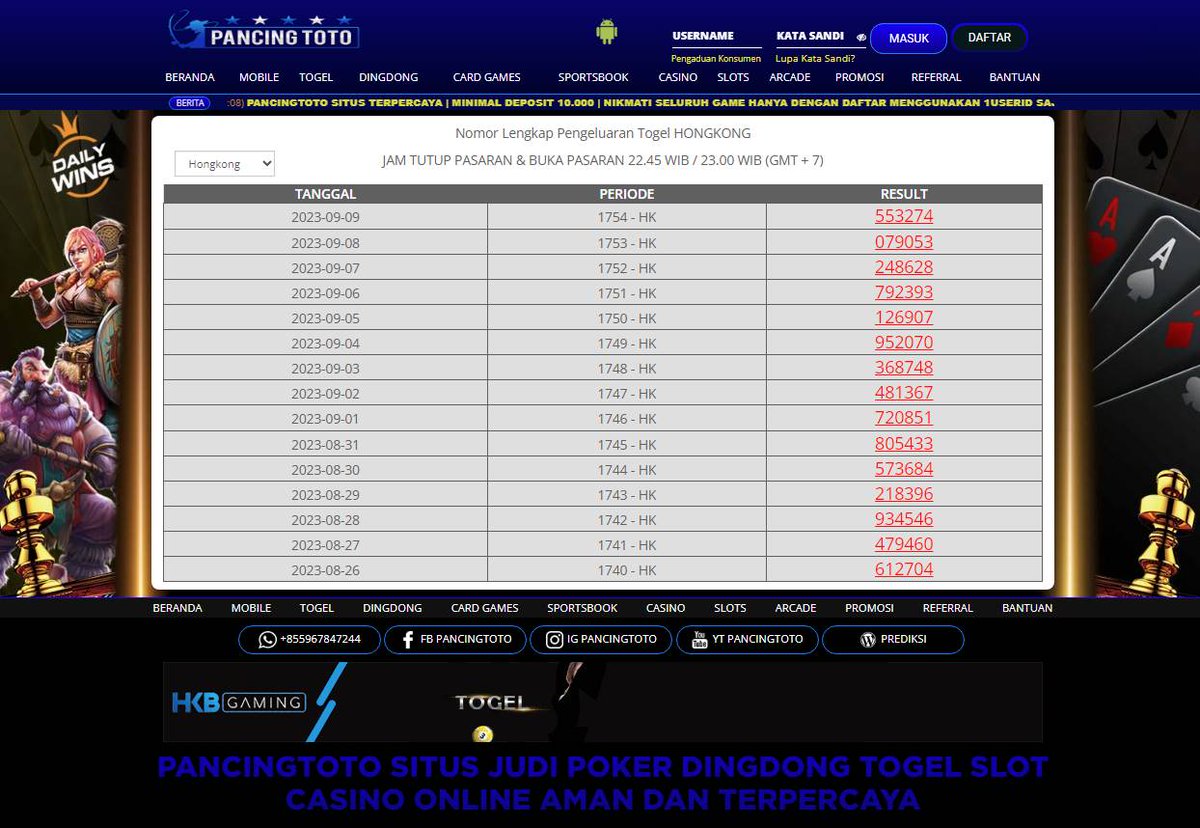Open result 720851 for period 1746
The height and width of the screenshot is (828, 1200).
click(x=904, y=418)
